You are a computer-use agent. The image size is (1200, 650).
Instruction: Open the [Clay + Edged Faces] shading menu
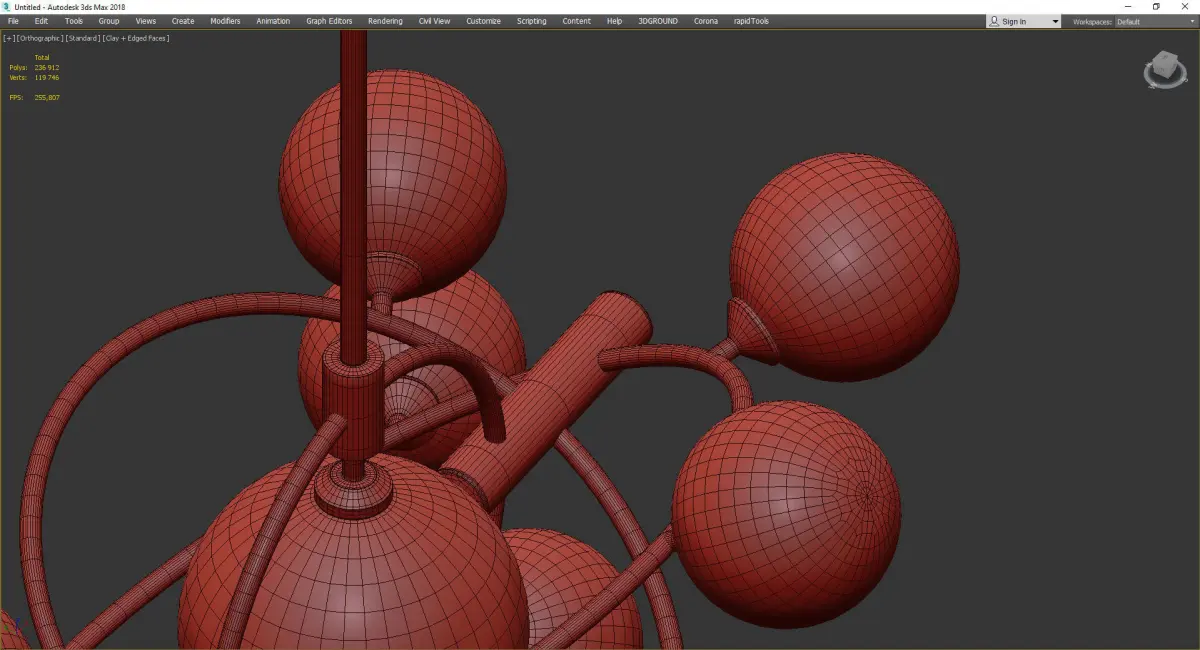[135, 38]
